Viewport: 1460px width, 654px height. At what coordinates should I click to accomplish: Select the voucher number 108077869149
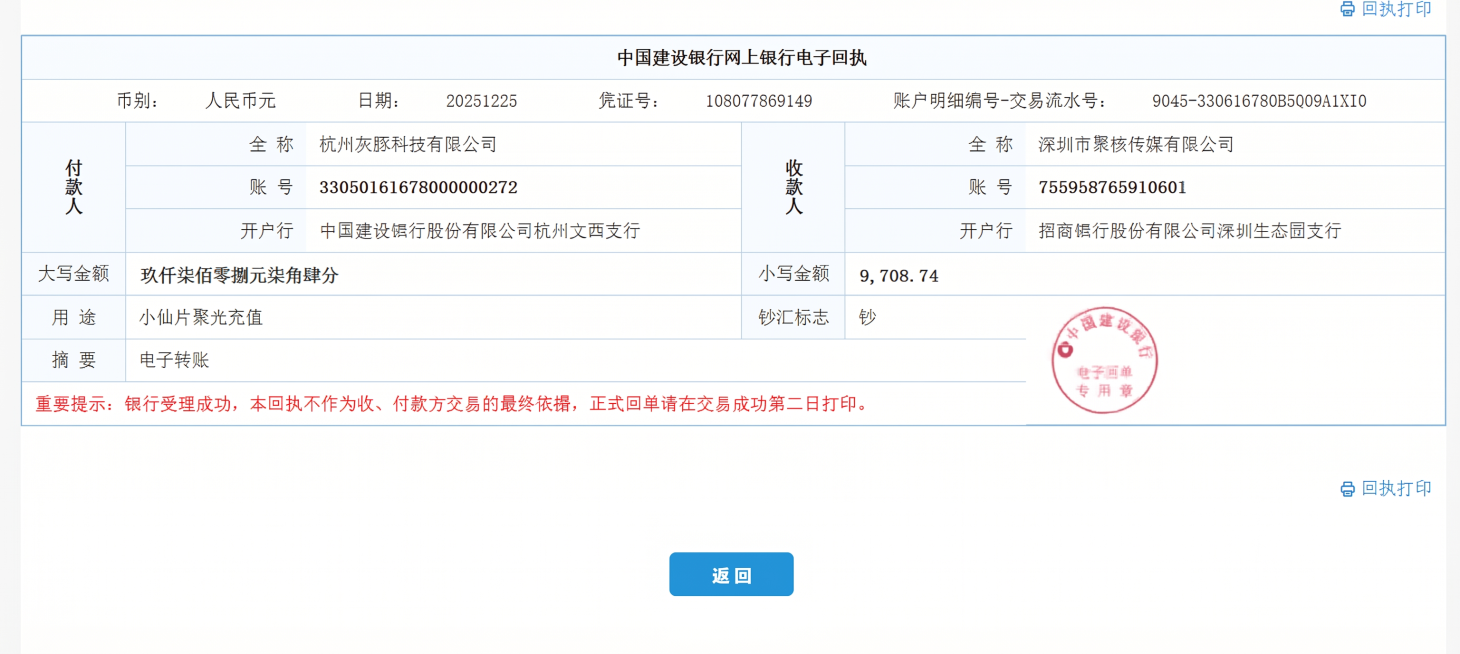759,101
